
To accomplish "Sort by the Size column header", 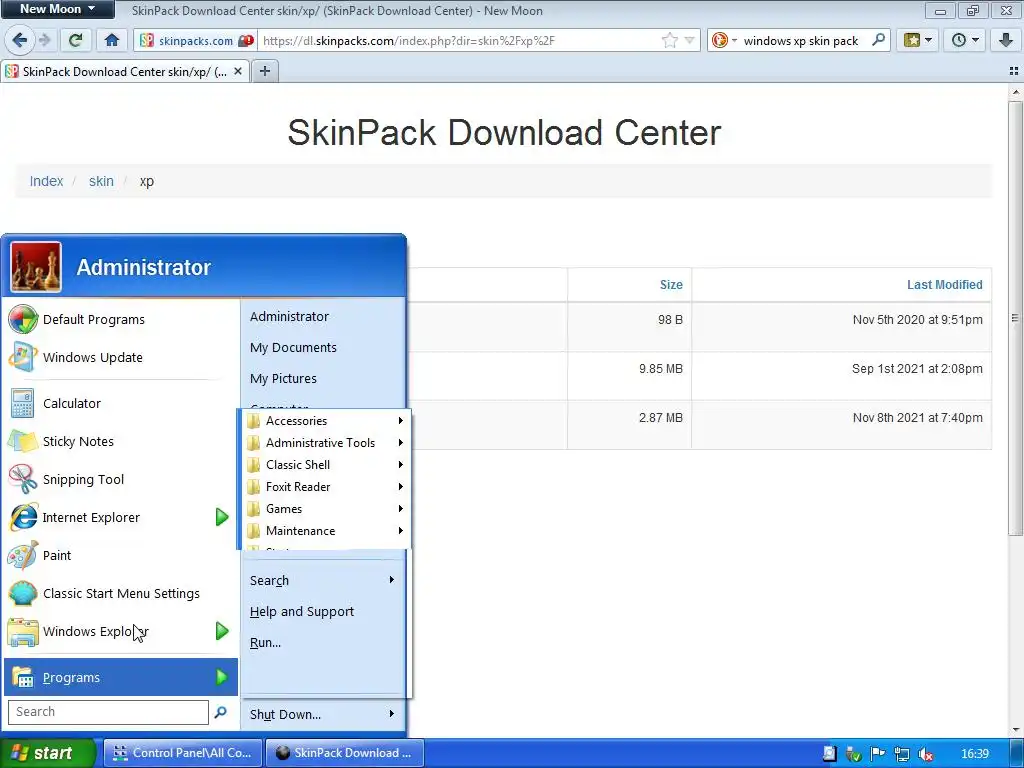I will pyautogui.click(x=671, y=285).
